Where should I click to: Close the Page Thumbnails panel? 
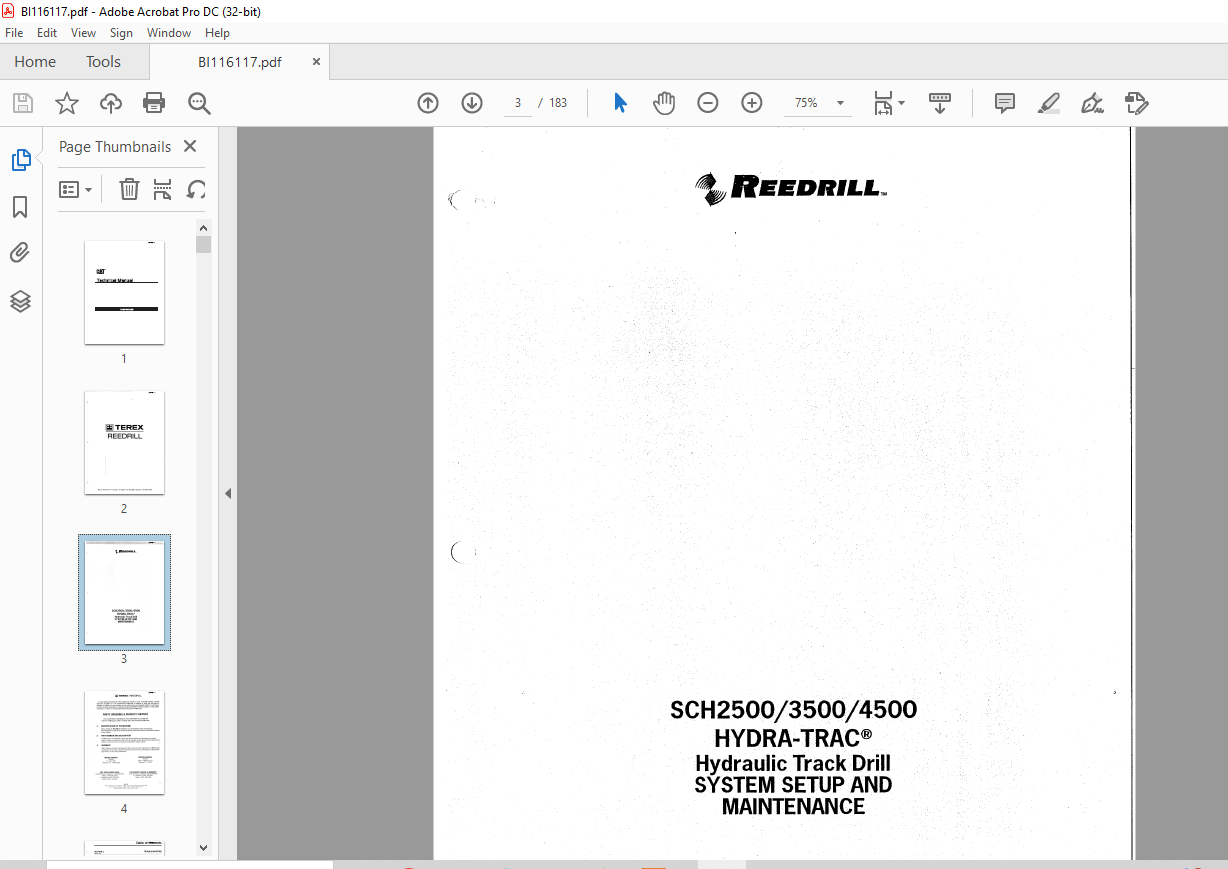[x=190, y=146]
